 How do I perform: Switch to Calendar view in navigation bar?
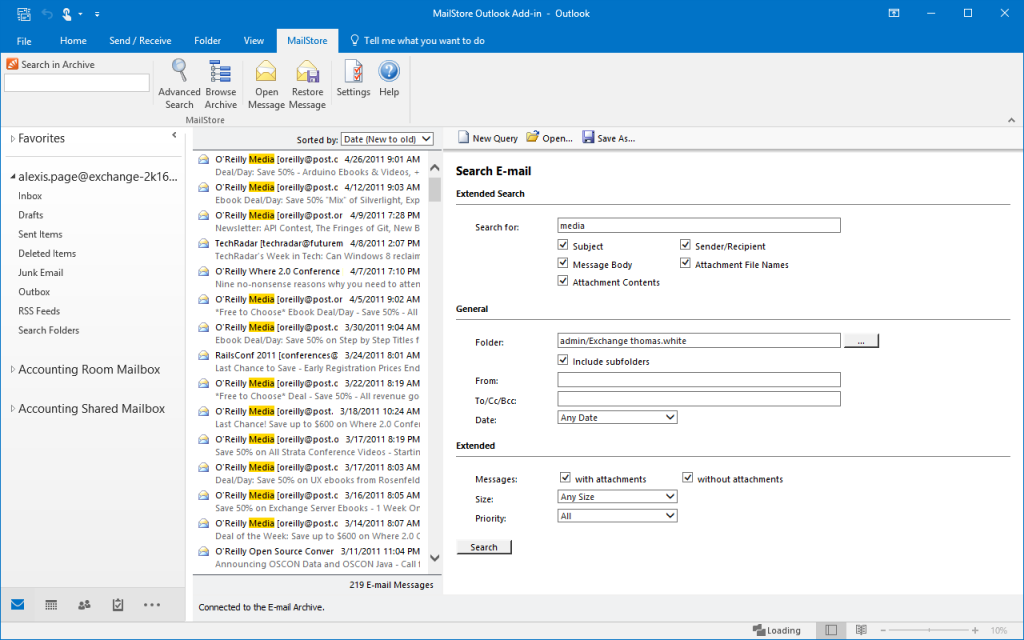pos(51,604)
